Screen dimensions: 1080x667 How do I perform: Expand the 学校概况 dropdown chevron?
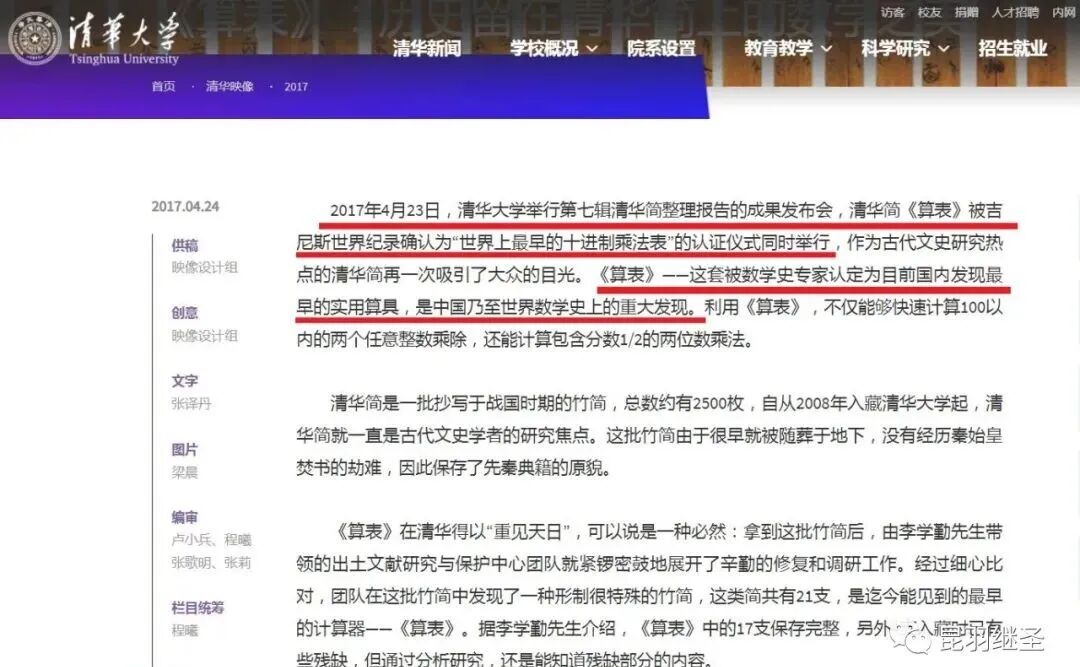[592, 49]
